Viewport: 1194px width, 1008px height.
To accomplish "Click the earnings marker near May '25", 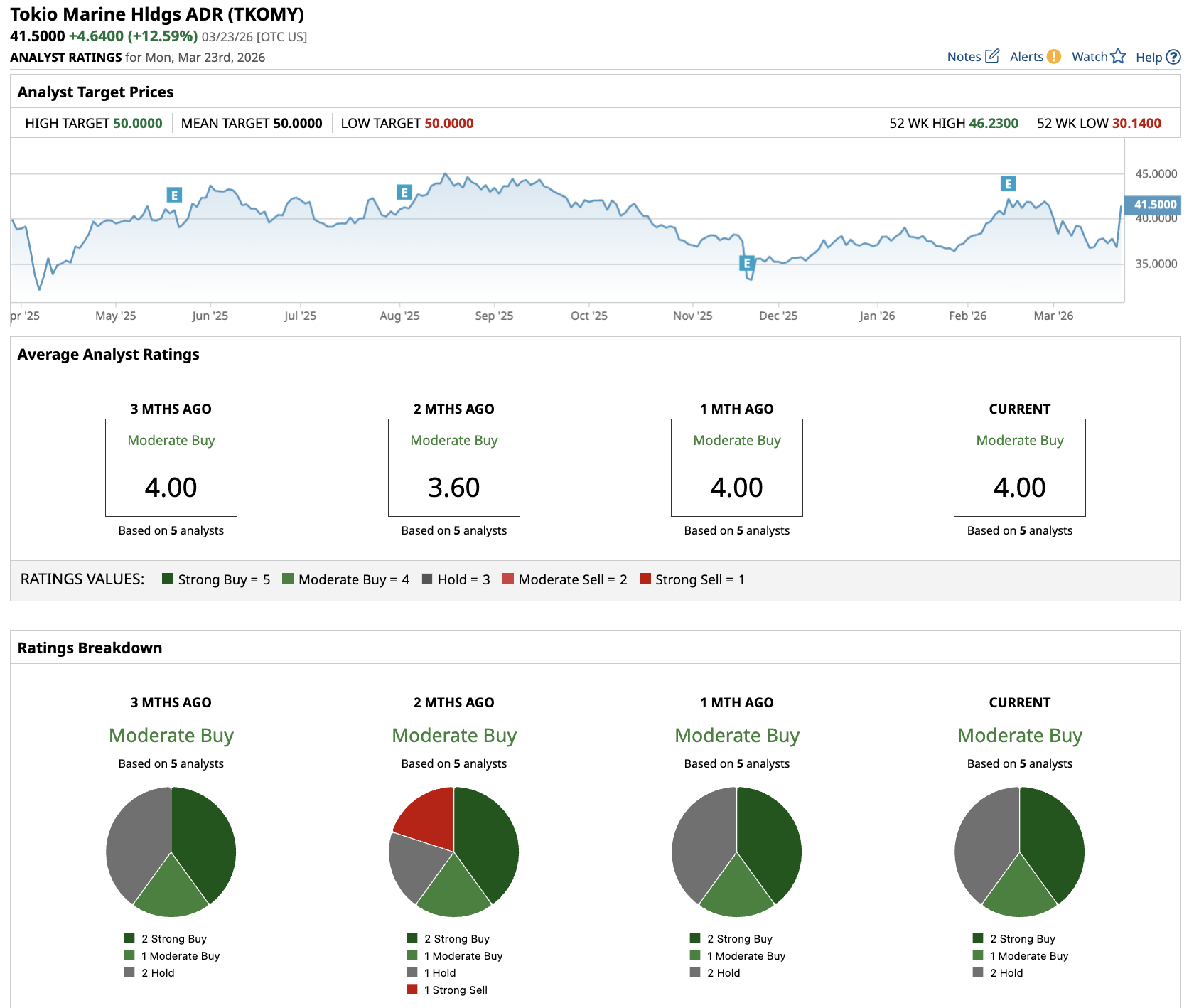I will [x=174, y=195].
